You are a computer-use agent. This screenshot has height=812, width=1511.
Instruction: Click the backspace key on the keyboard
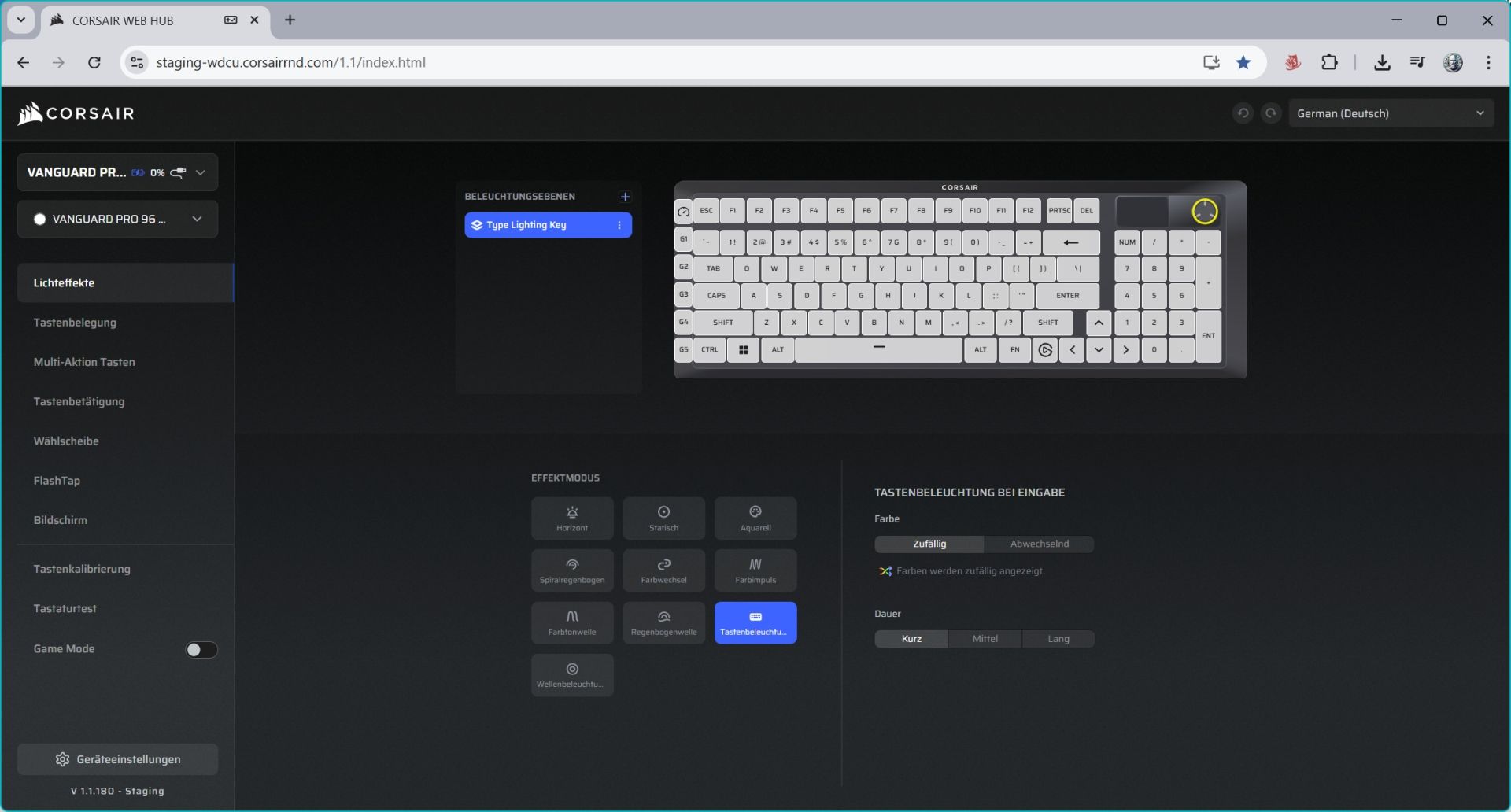(x=1070, y=242)
